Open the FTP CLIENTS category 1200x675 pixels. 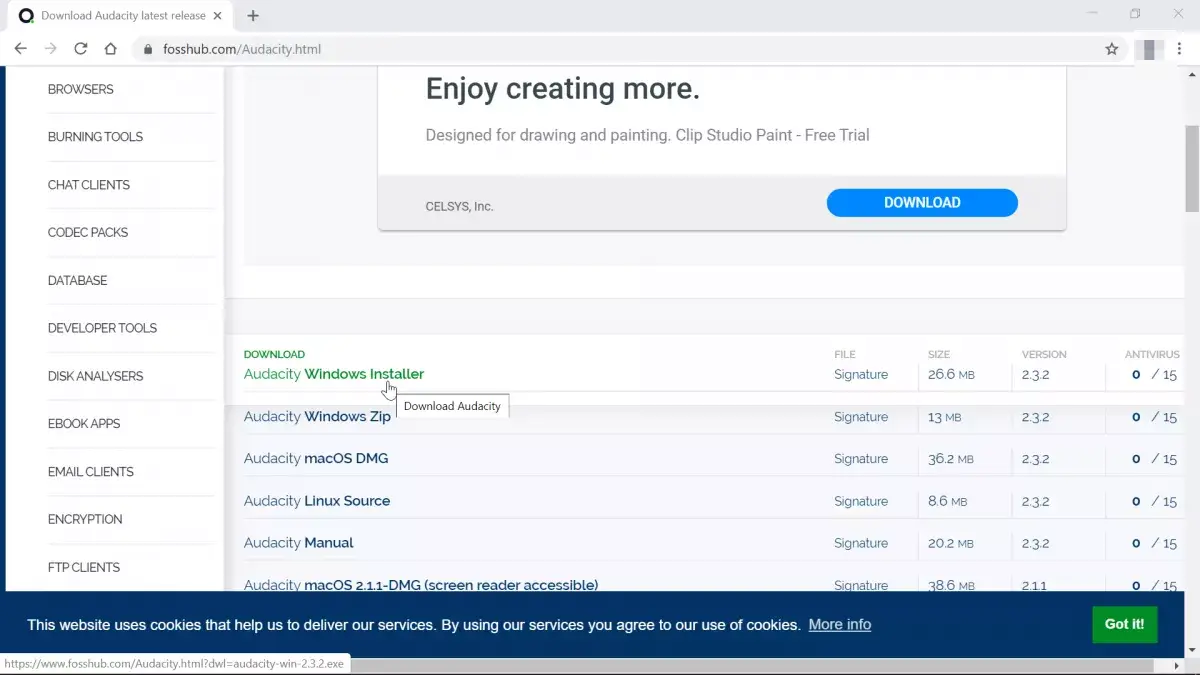tap(84, 567)
